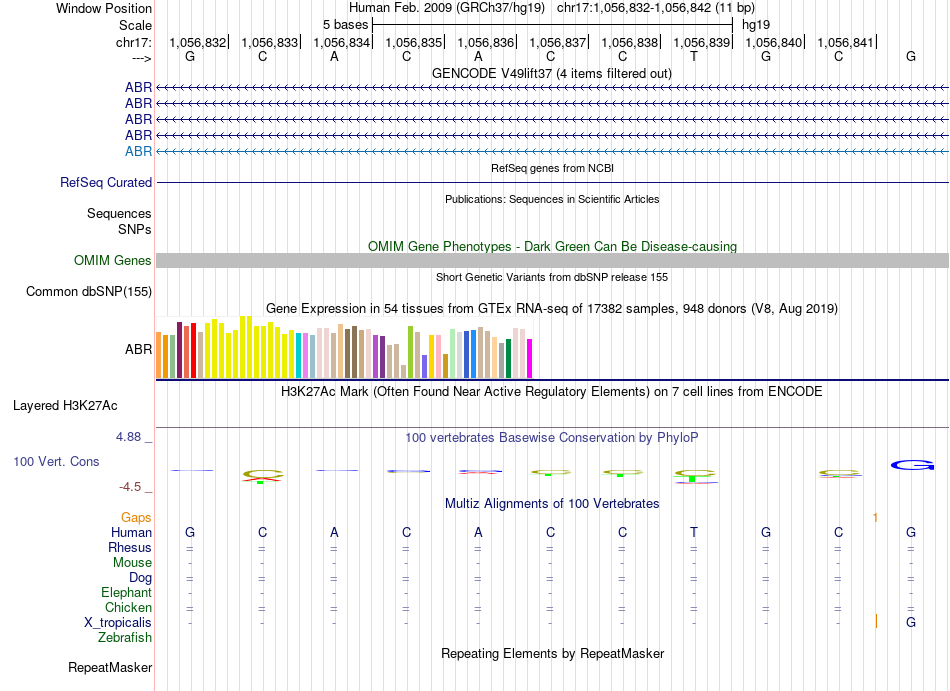This screenshot has height=691, width=950.
Task: Click the Chicken species label
Action: pos(128,607)
